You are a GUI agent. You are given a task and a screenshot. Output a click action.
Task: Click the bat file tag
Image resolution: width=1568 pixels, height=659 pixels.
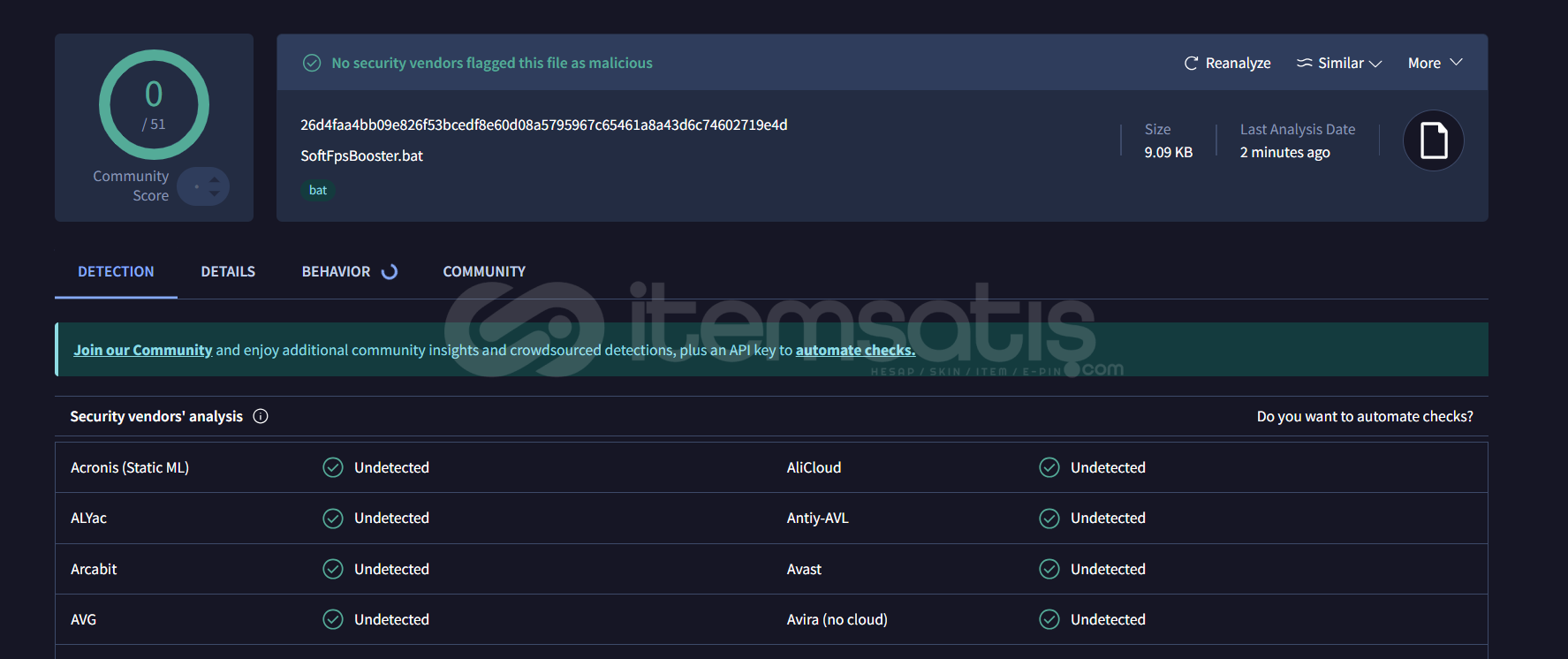(x=318, y=190)
